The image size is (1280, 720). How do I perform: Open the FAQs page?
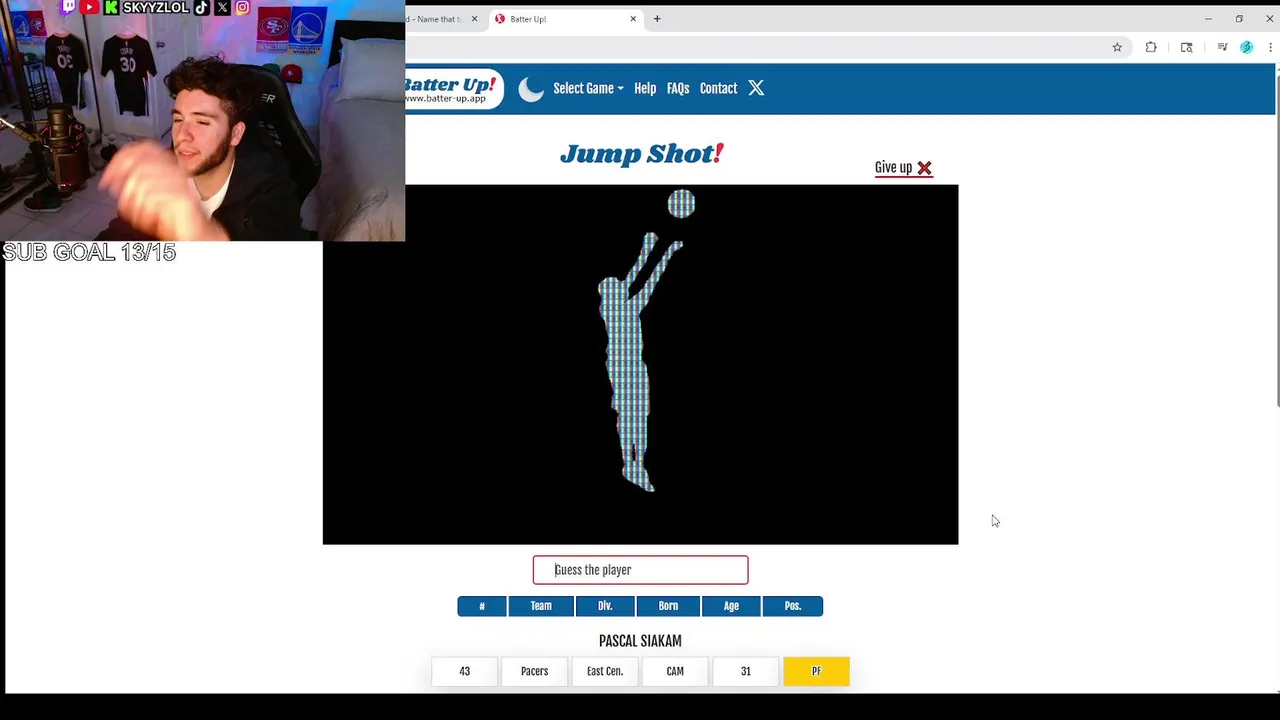pyautogui.click(x=678, y=88)
